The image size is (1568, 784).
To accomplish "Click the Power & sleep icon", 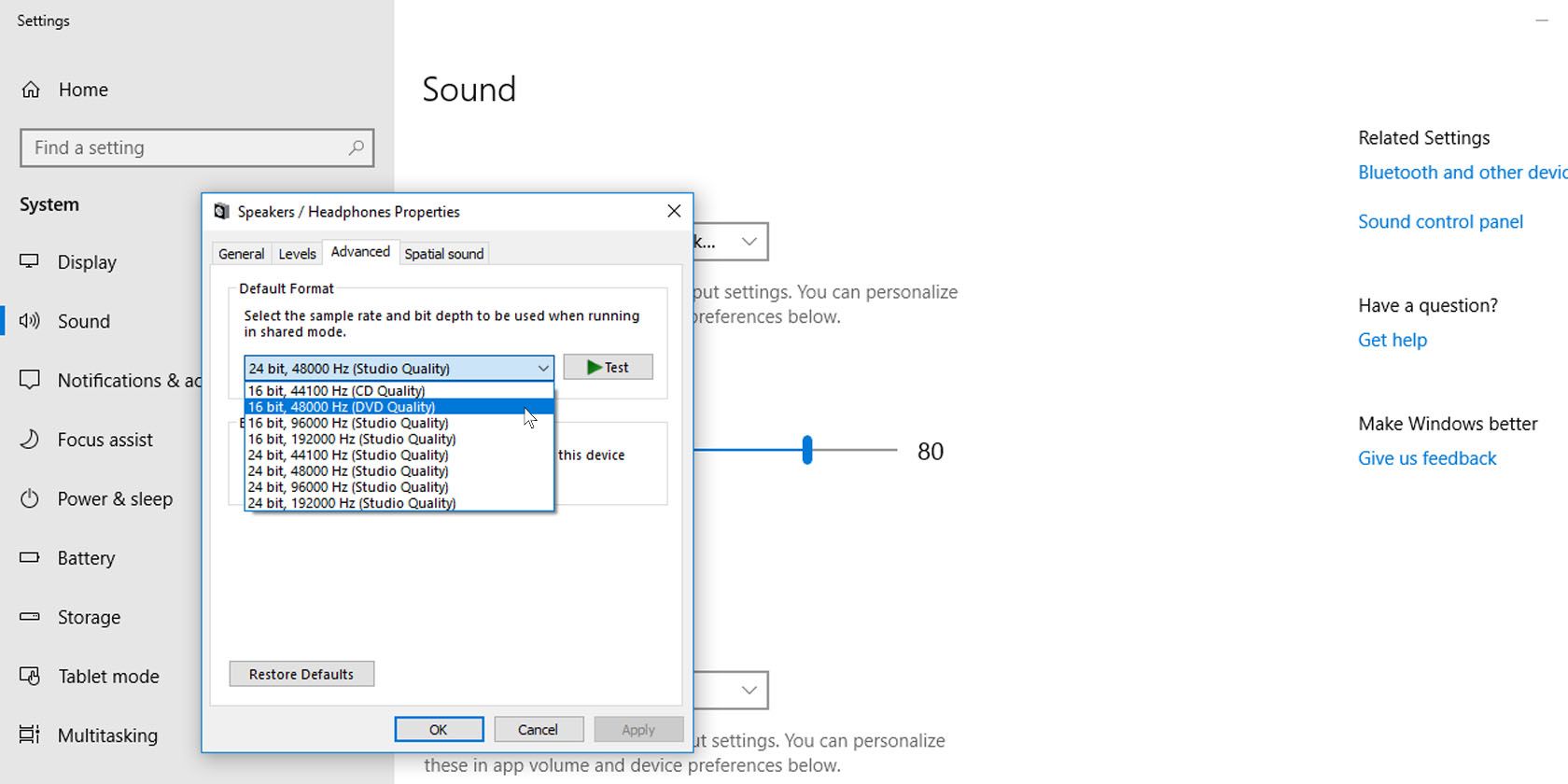I will (x=30, y=498).
